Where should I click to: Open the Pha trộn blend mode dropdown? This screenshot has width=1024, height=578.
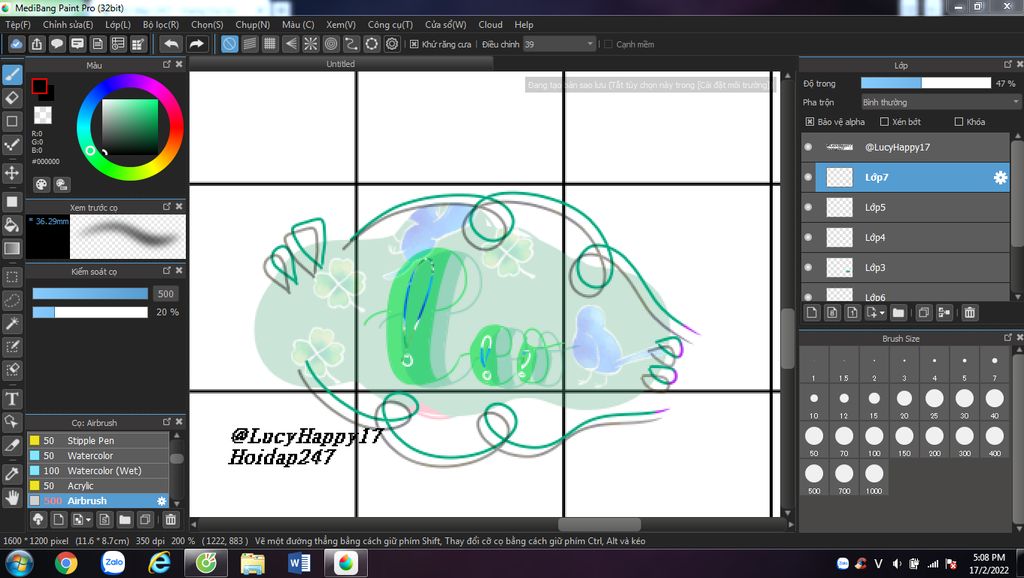[940, 102]
